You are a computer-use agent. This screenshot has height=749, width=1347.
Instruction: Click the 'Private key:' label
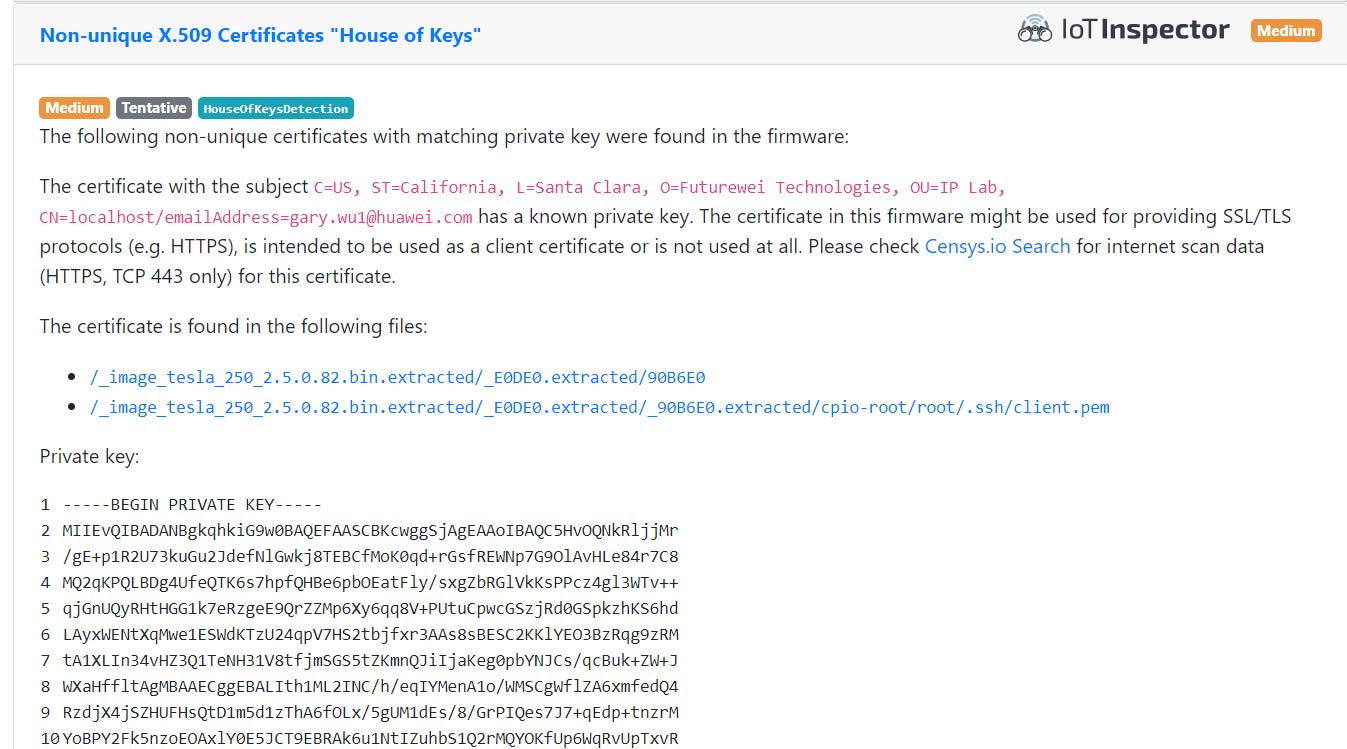[x=90, y=457]
